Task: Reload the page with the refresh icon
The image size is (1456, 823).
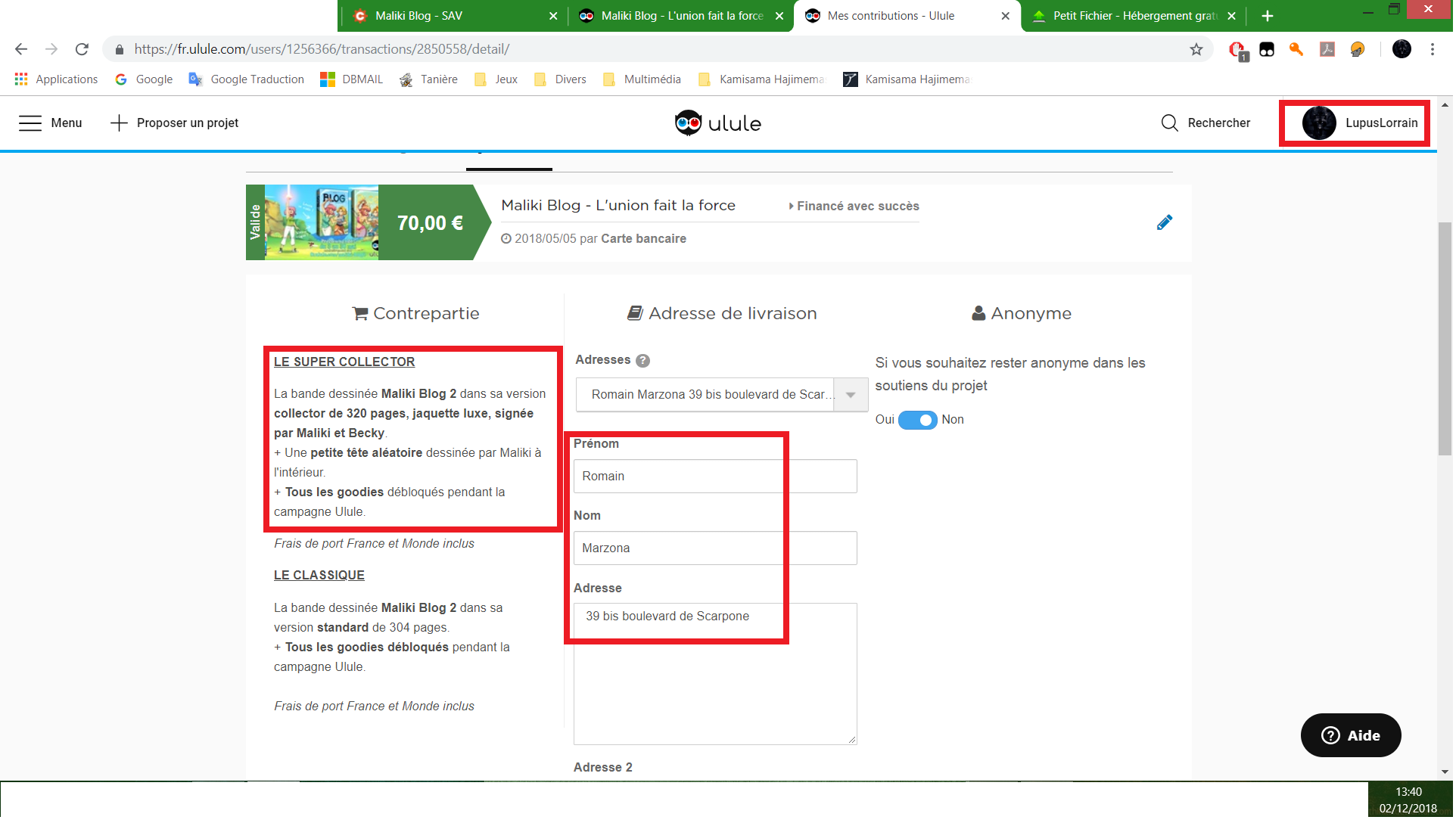Action: (x=82, y=49)
